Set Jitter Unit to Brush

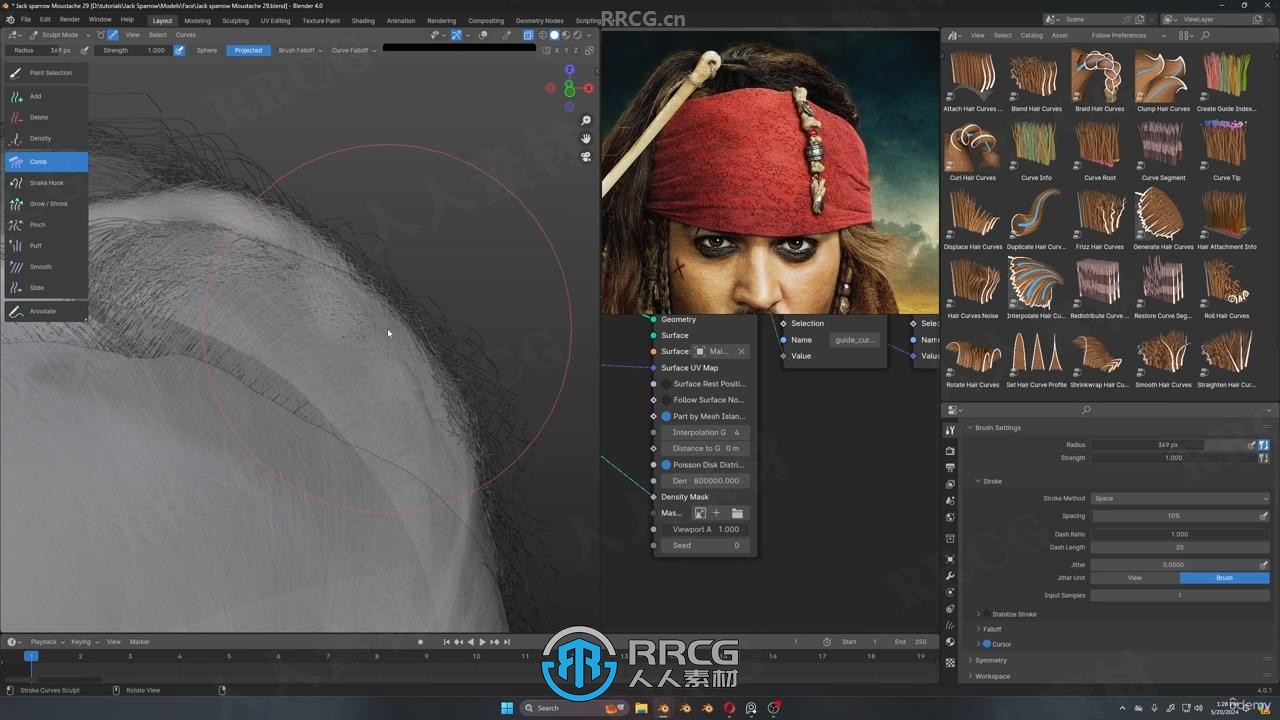click(1225, 578)
